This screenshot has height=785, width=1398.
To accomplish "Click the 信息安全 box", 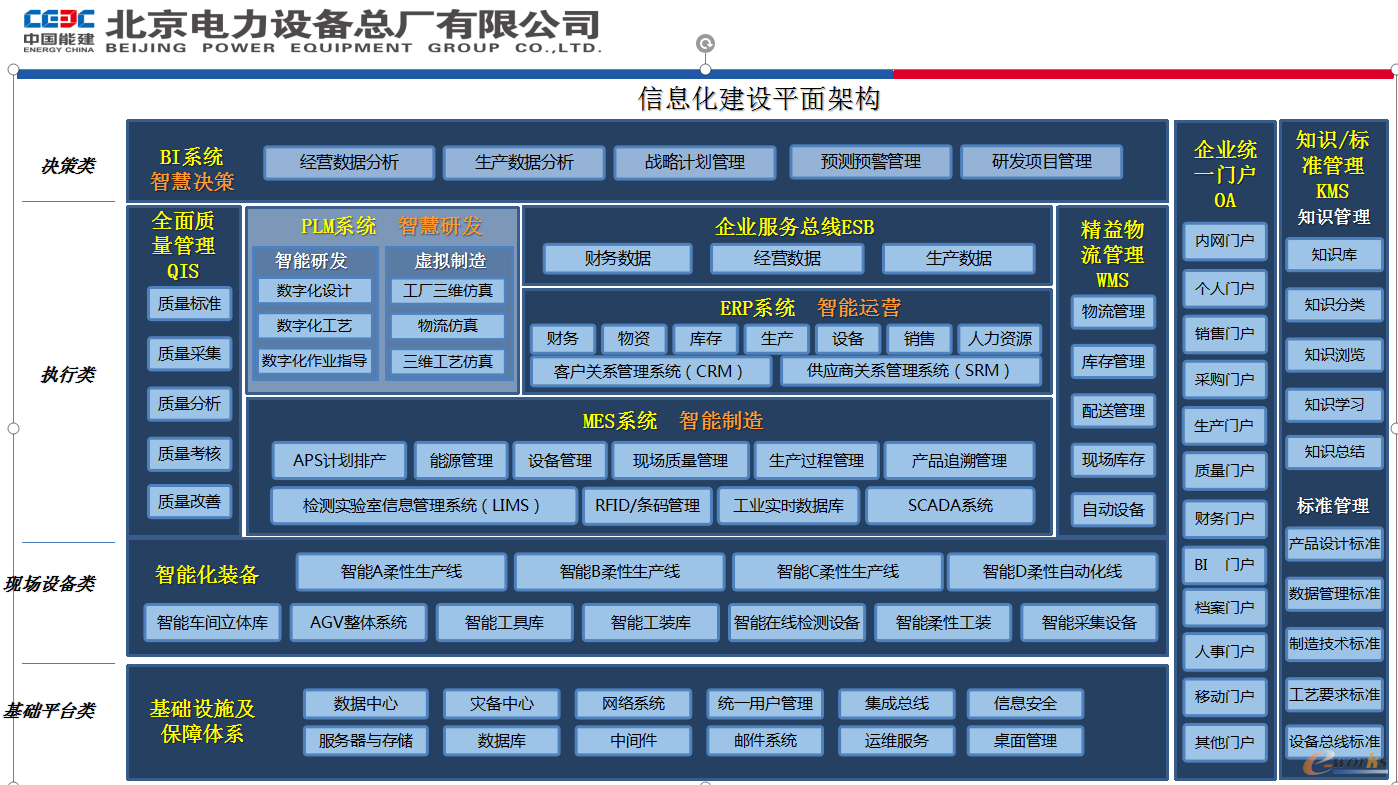I will 1025,704.
